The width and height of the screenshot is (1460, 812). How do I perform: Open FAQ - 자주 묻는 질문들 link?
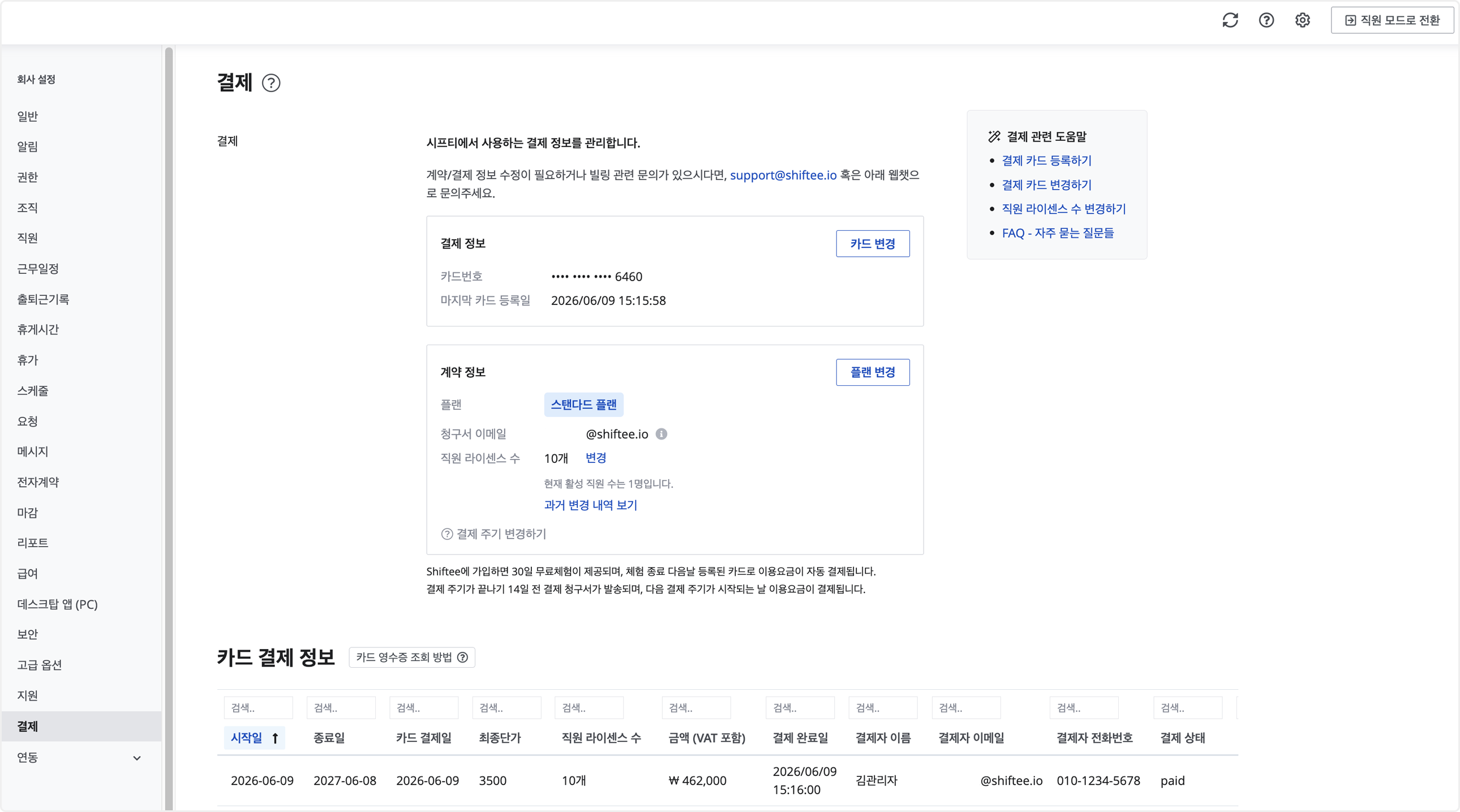(x=1058, y=233)
